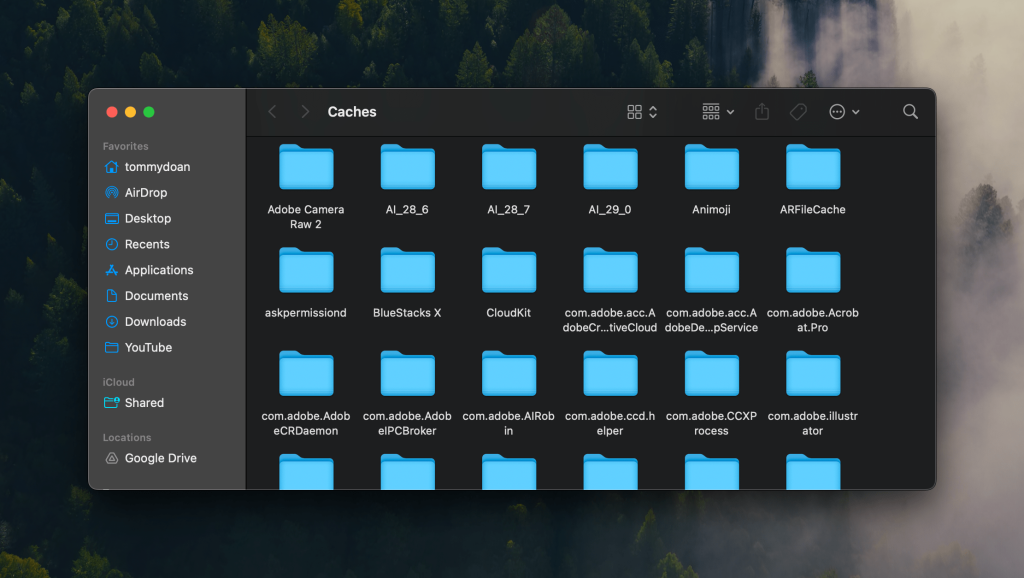The width and height of the screenshot is (1024, 578).
Task: Open the Google Drive location
Action: click(160, 458)
